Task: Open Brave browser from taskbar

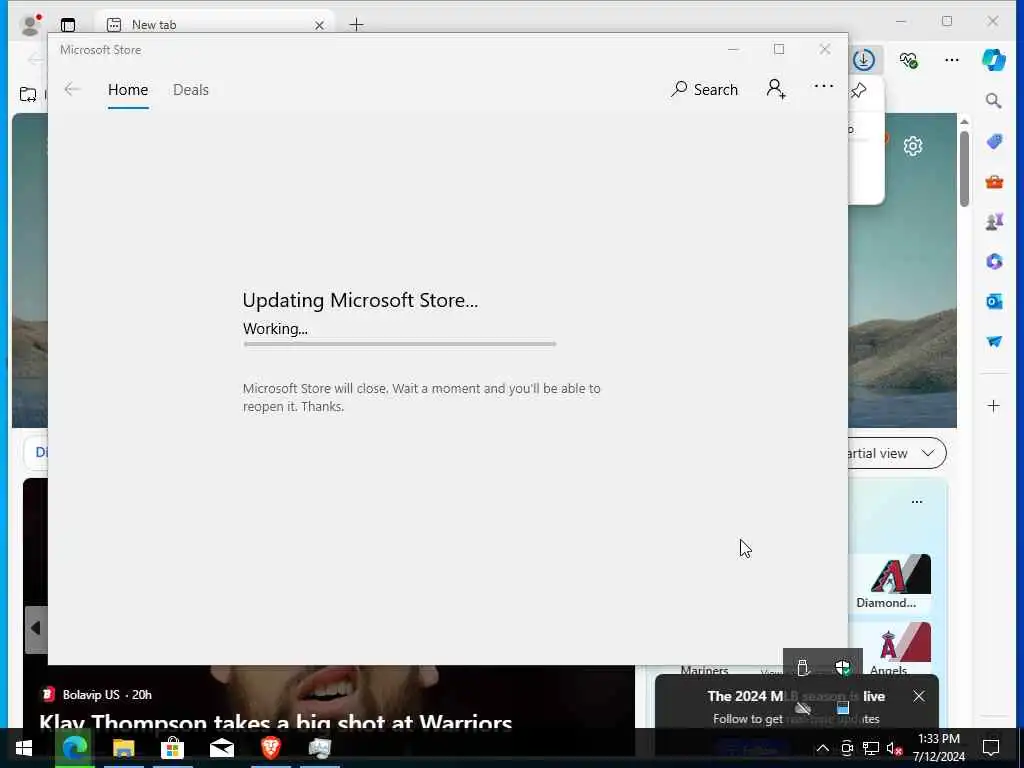Action: (x=271, y=748)
